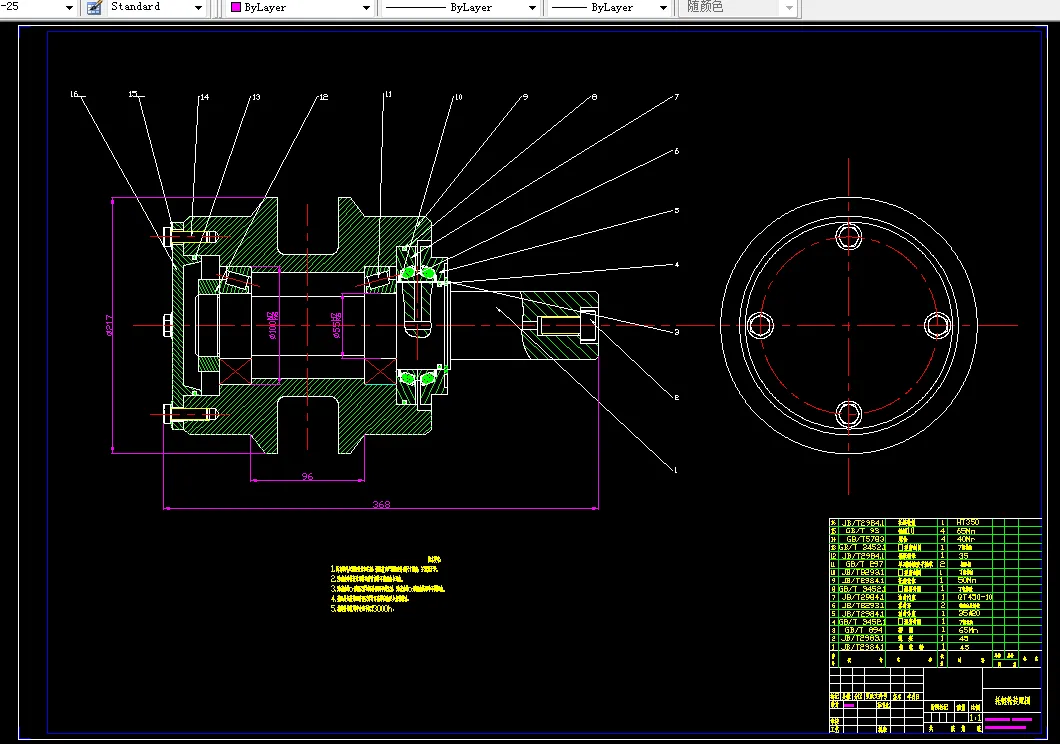Image resolution: width=1060 pixels, height=744 pixels.
Task: Open the Standard text style dropdown
Action: point(198,8)
